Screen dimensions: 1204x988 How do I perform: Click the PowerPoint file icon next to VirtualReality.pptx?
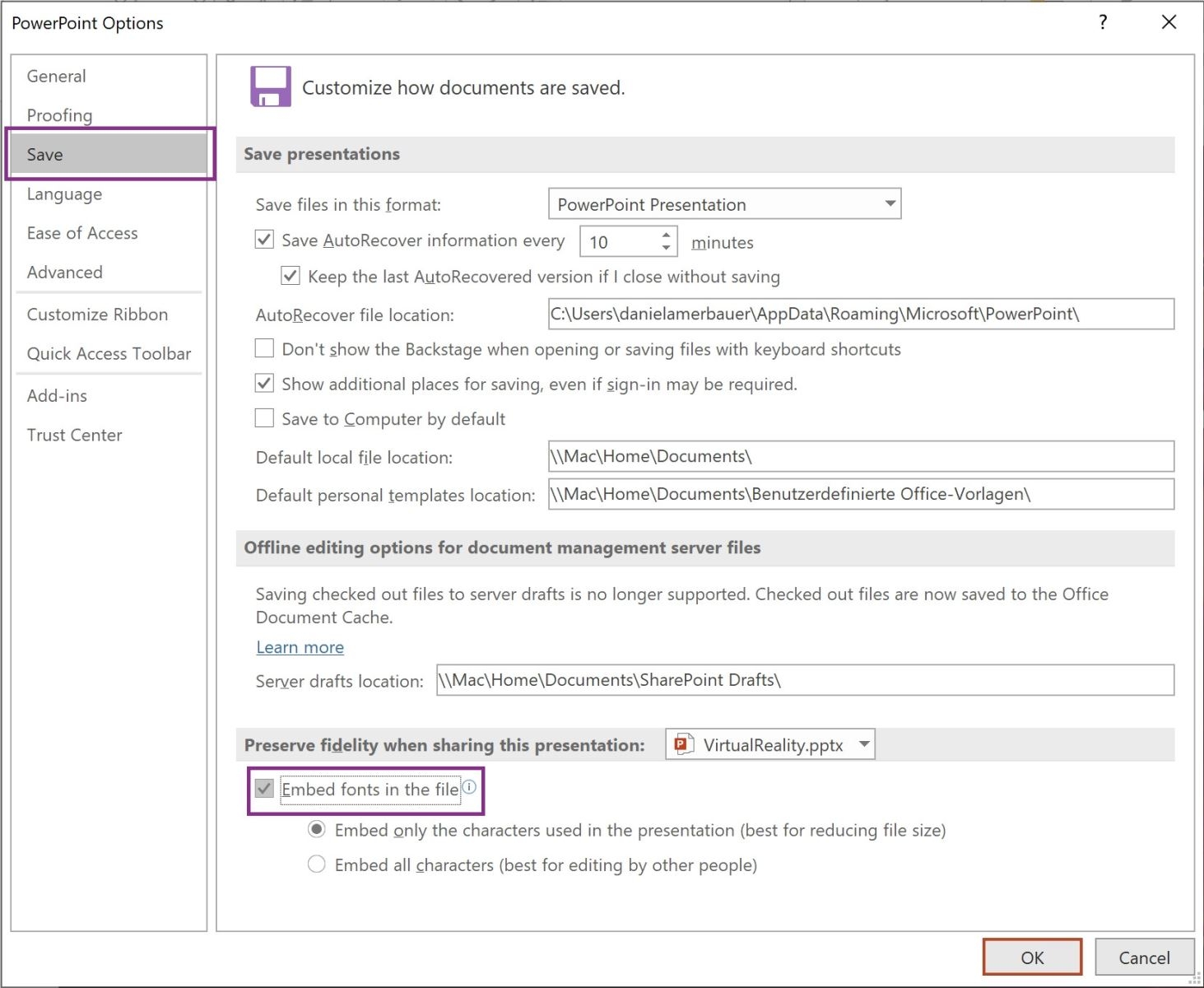(684, 744)
